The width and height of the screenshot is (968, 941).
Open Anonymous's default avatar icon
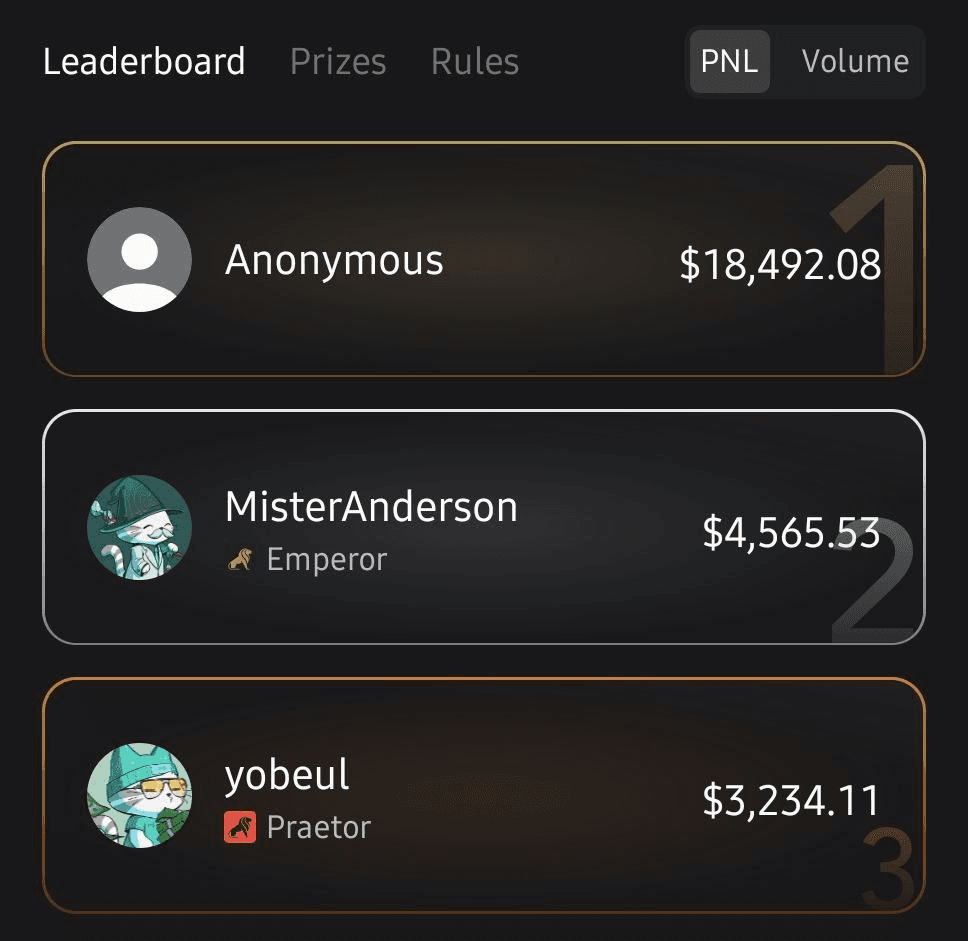[140, 260]
